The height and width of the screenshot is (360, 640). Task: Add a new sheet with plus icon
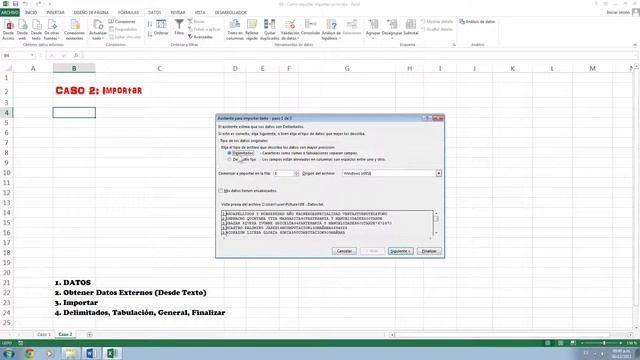click(89, 334)
